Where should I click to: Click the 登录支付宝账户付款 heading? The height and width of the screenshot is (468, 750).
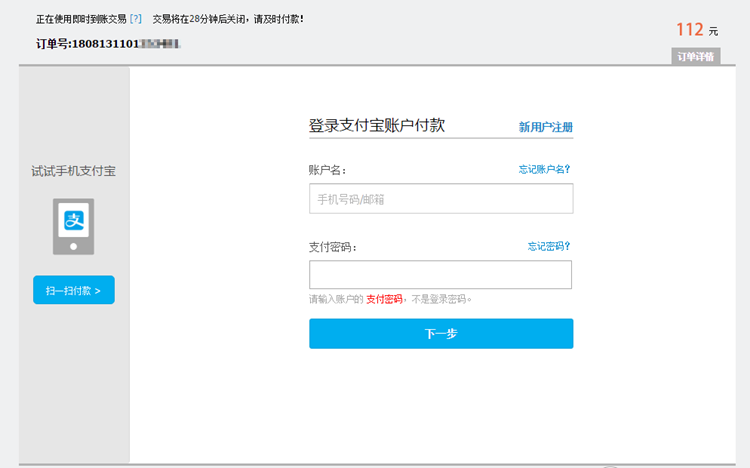coord(377,126)
